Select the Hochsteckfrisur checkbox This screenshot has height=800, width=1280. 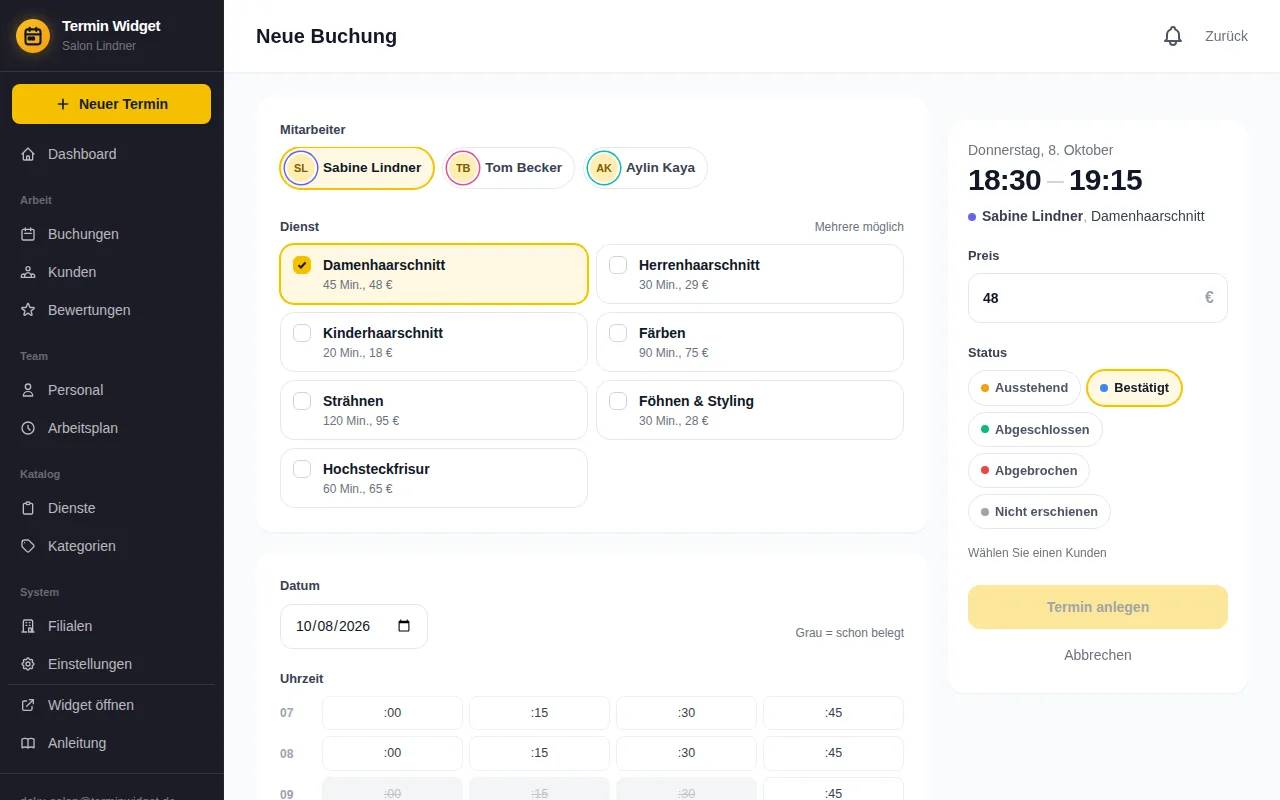(x=302, y=469)
